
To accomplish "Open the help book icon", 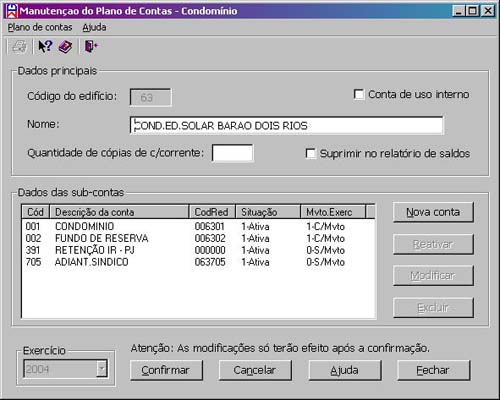I will pyautogui.click(x=65, y=46).
